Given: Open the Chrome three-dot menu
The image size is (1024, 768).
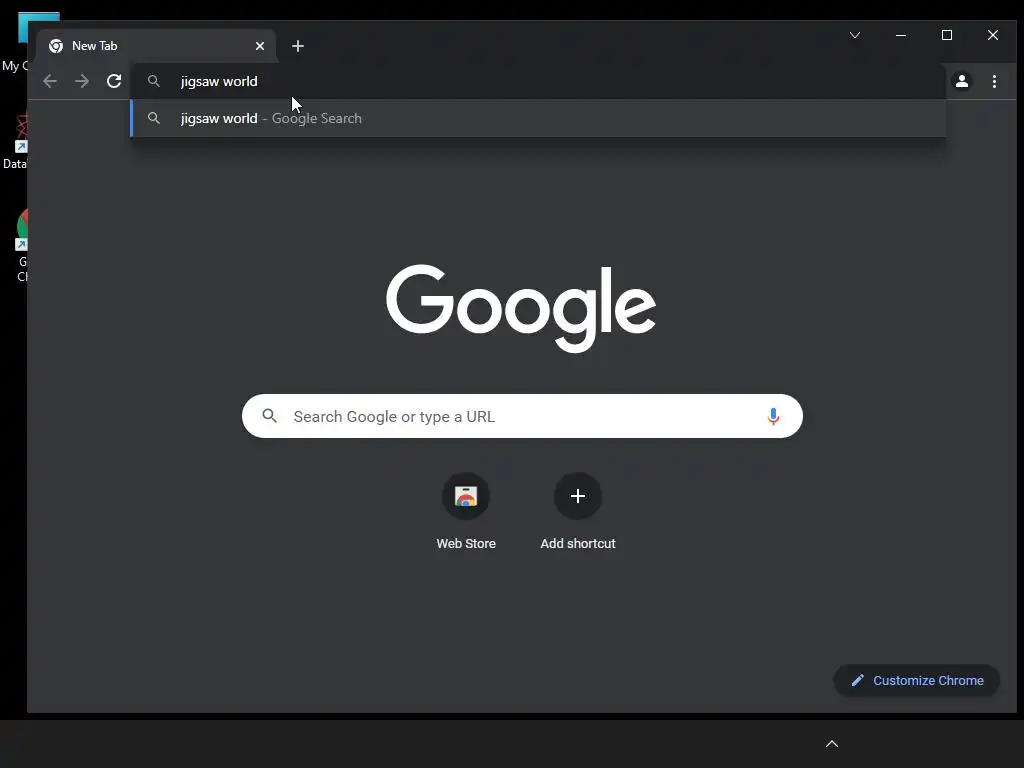Looking at the screenshot, I should click(x=994, y=81).
